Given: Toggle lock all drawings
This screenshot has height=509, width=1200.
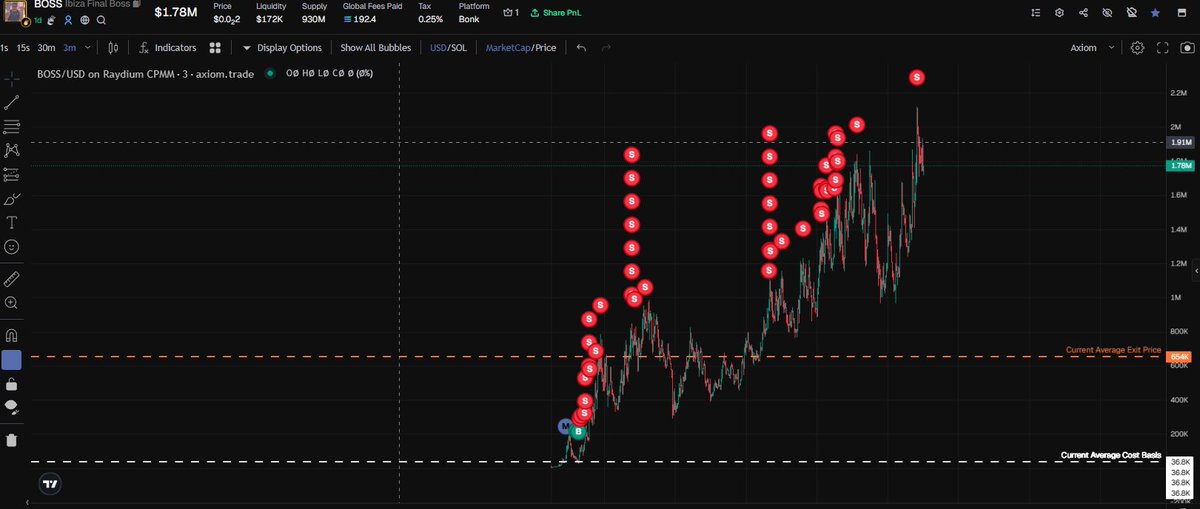Looking at the screenshot, I should pos(12,384).
